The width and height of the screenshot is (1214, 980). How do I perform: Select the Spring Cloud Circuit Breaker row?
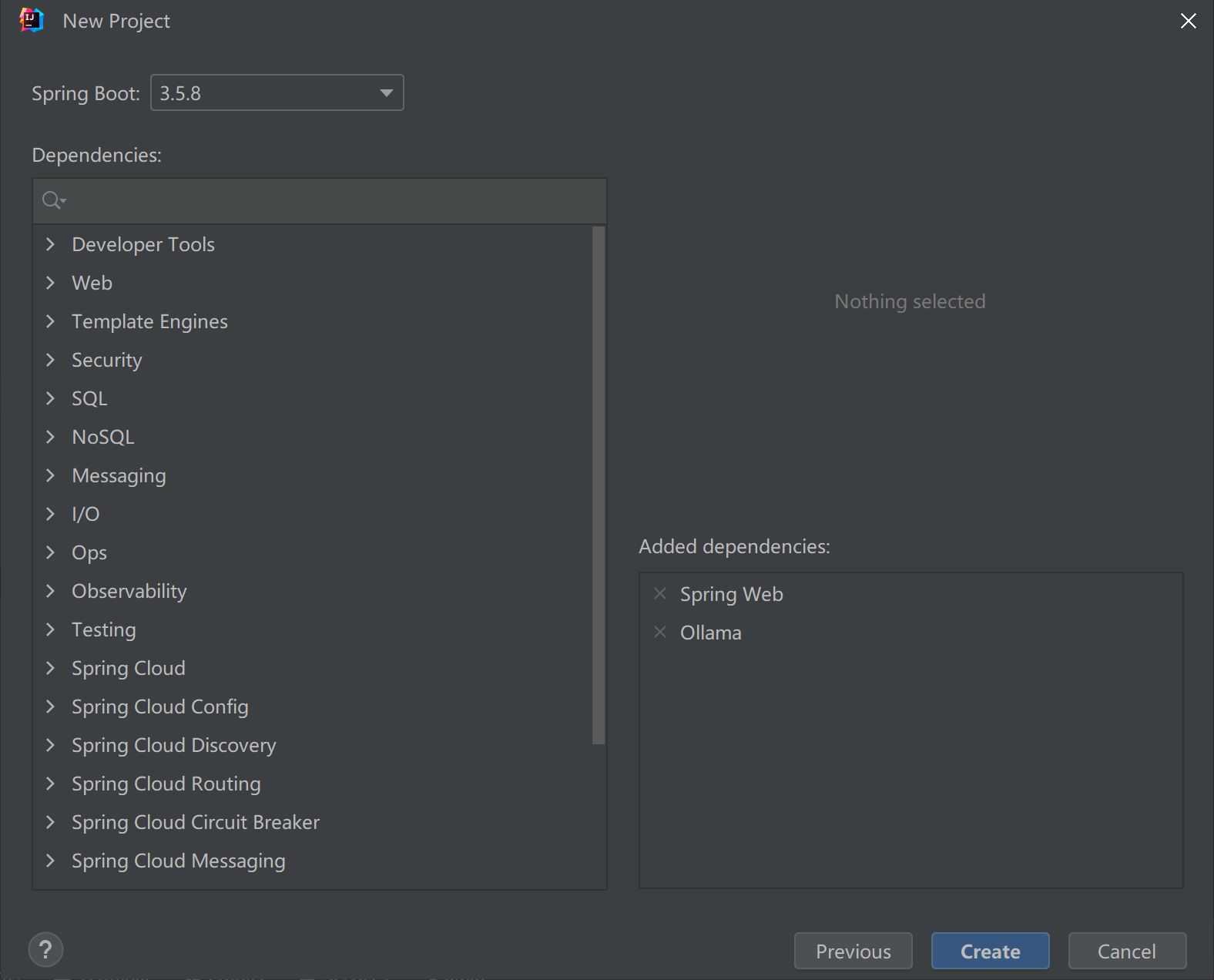pos(313,822)
